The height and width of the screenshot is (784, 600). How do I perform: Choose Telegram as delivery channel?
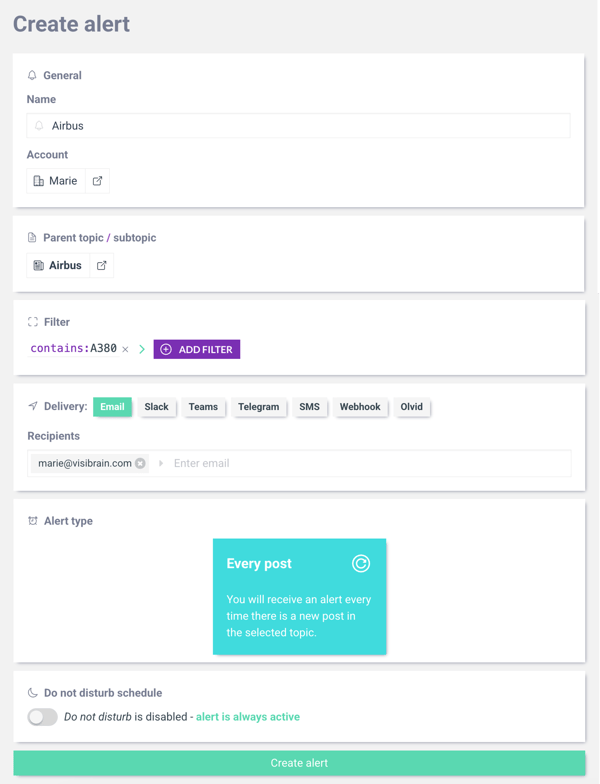[258, 407]
